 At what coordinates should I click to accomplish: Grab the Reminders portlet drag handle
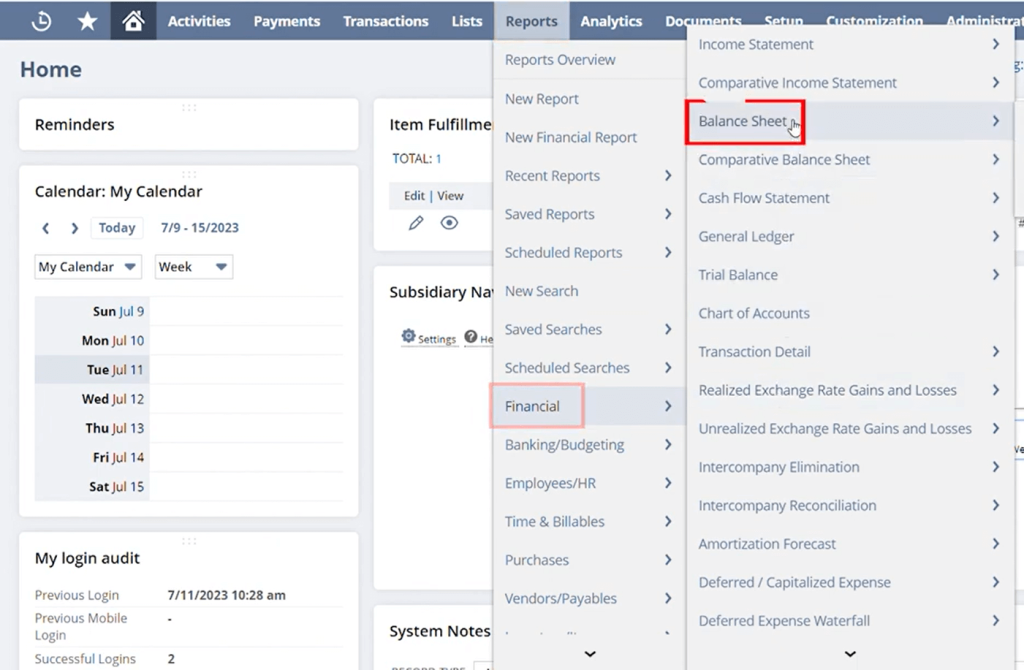(189, 107)
